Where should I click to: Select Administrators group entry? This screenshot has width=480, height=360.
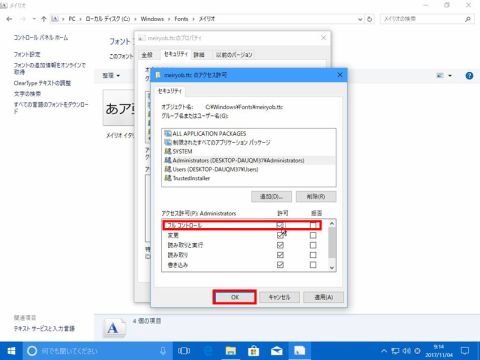[249, 160]
